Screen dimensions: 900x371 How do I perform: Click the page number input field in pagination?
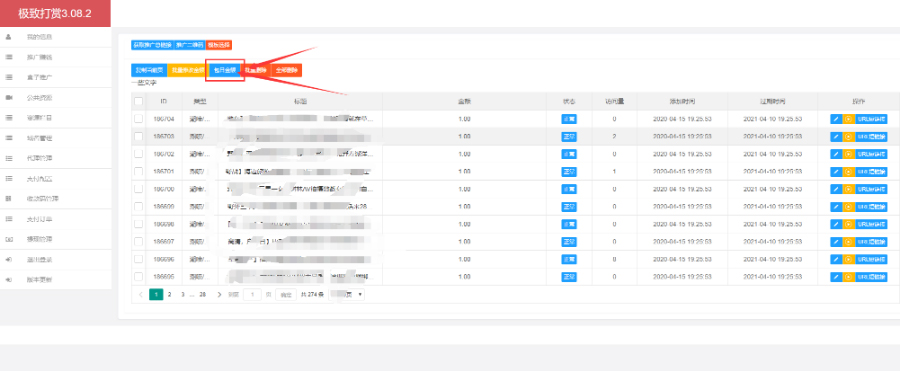click(252, 294)
